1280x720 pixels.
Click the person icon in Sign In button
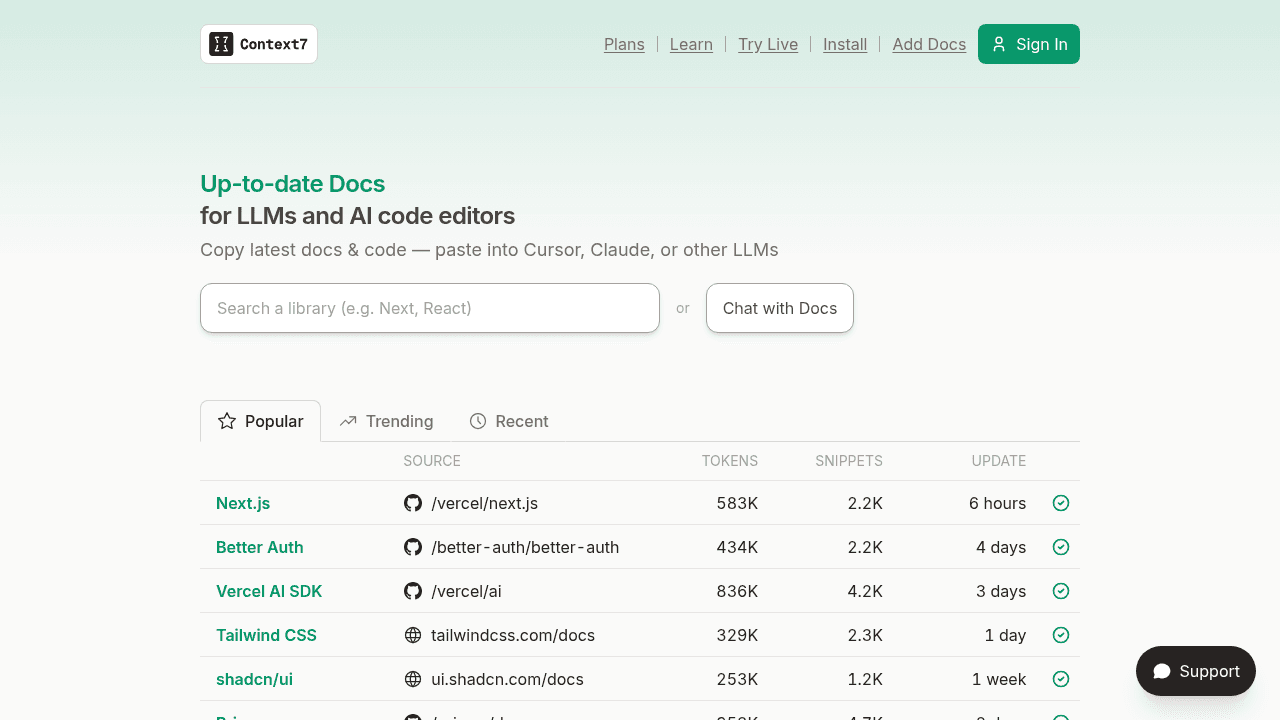999,44
